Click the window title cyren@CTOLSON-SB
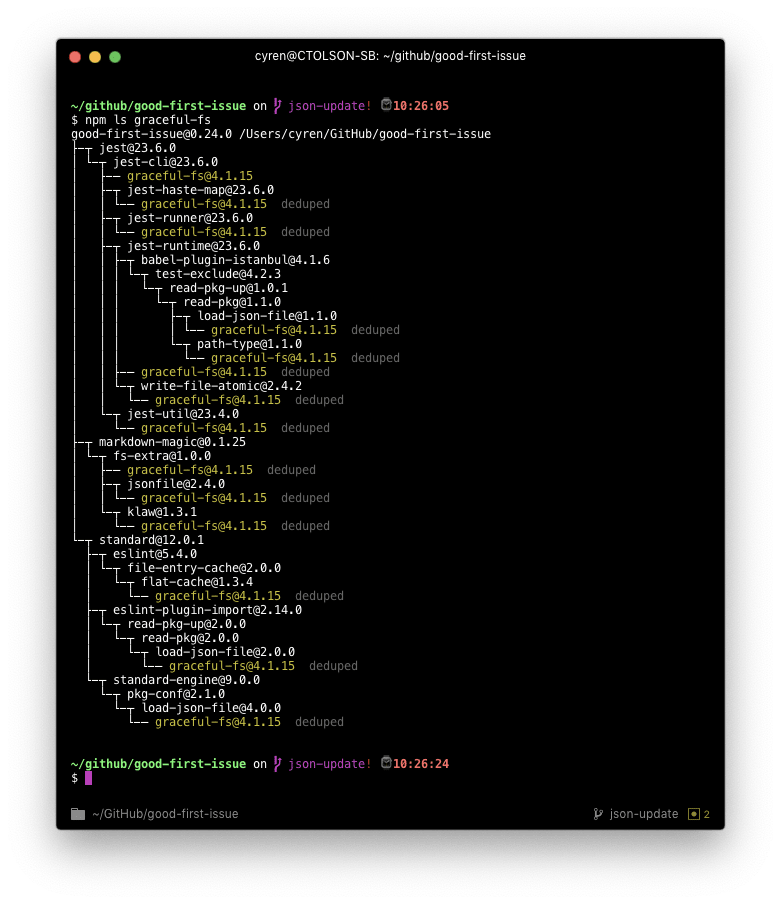Screen dimensions: 781x904 pyautogui.click(x=390, y=56)
